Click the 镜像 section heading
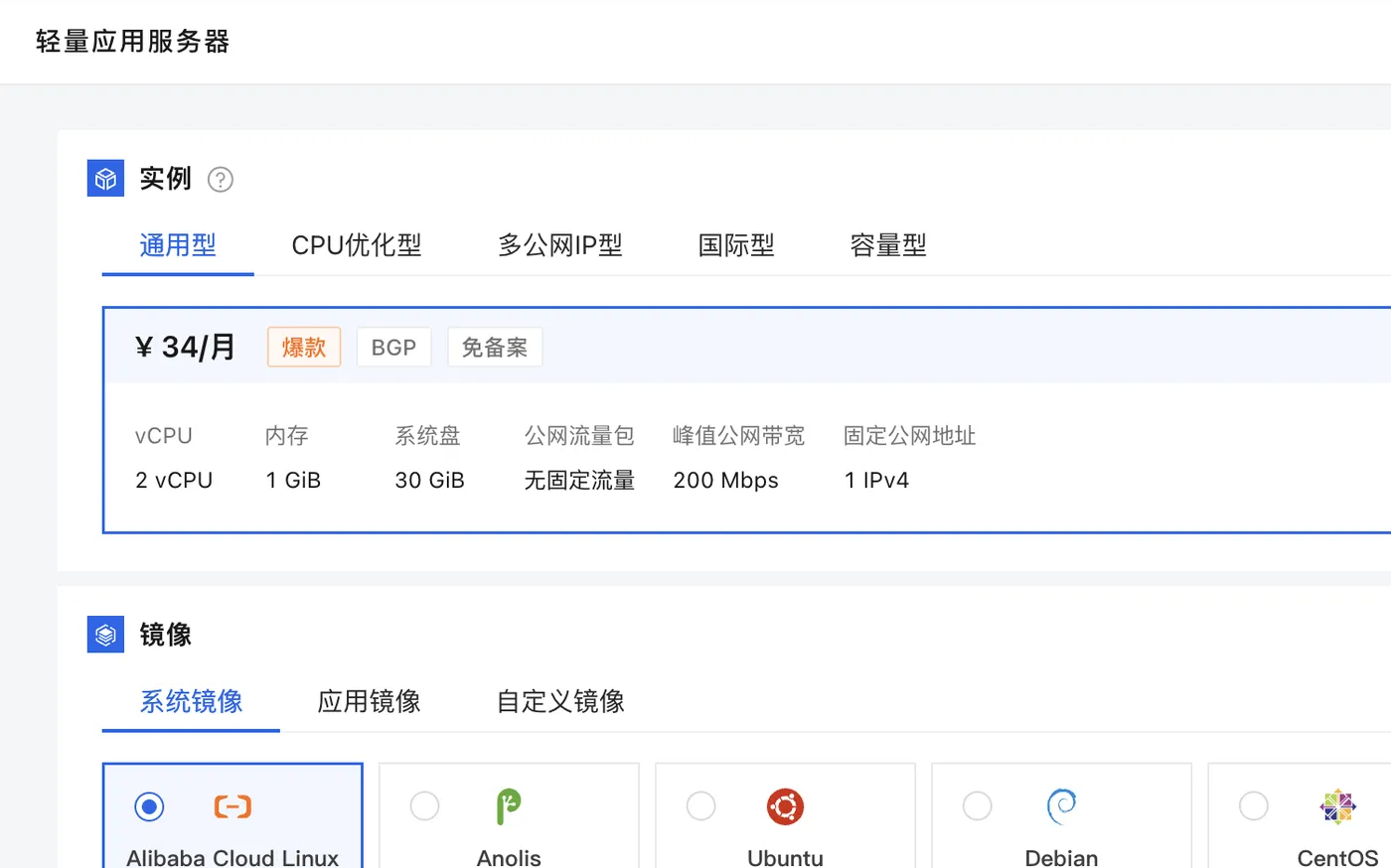The width and height of the screenshot is (1391, 868). [165, 635]
